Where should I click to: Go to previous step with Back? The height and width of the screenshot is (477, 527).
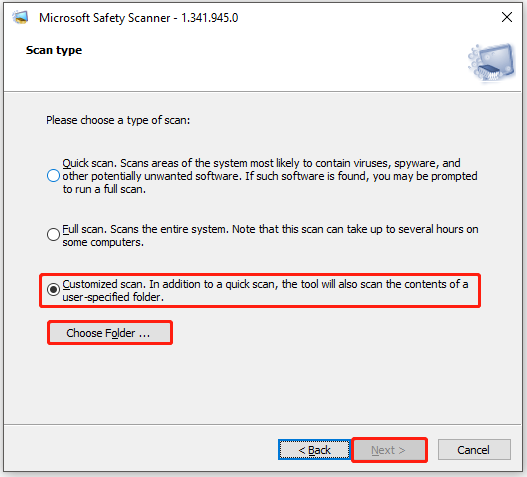point(314,450)
